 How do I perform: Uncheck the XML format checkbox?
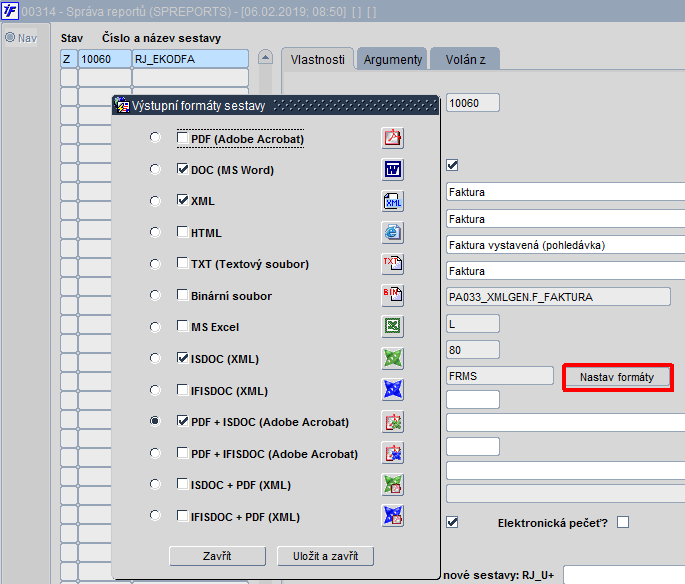tap(182, 200)
